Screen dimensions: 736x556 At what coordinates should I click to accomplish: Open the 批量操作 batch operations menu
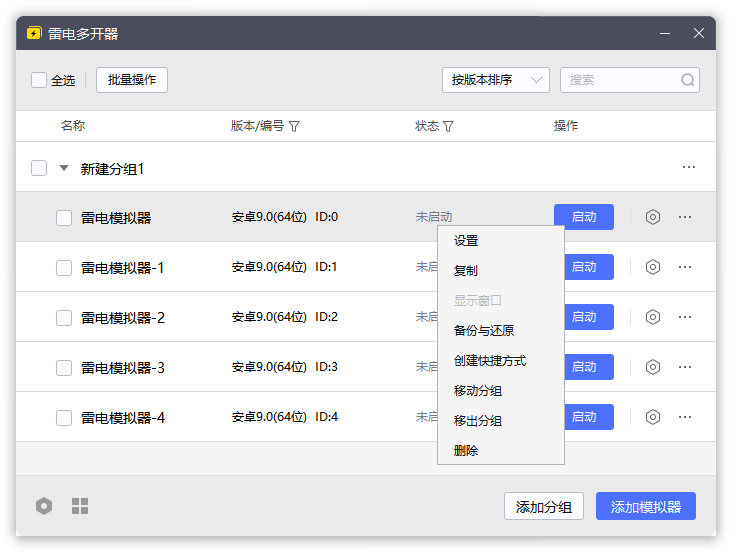click(x=132, y=80)
